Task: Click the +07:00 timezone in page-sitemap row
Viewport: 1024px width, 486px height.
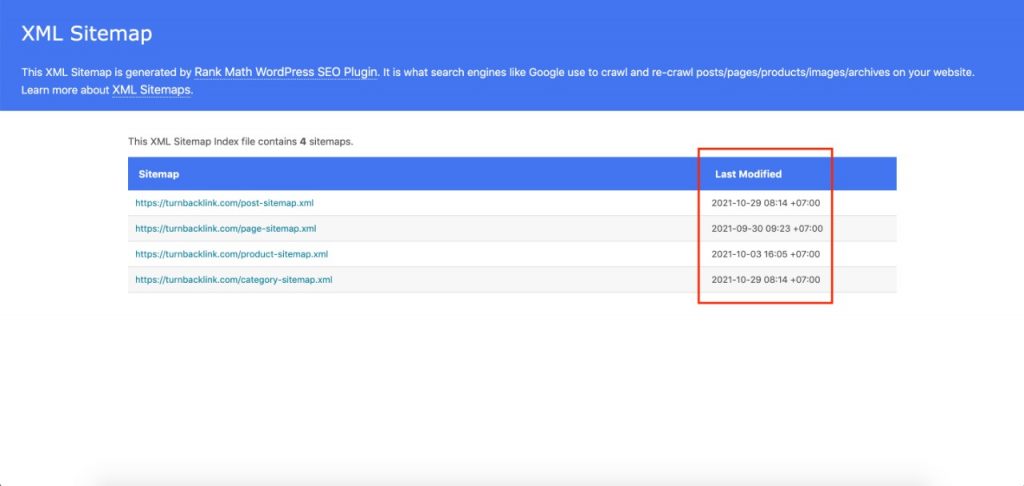Action: (x=806, y=228)
